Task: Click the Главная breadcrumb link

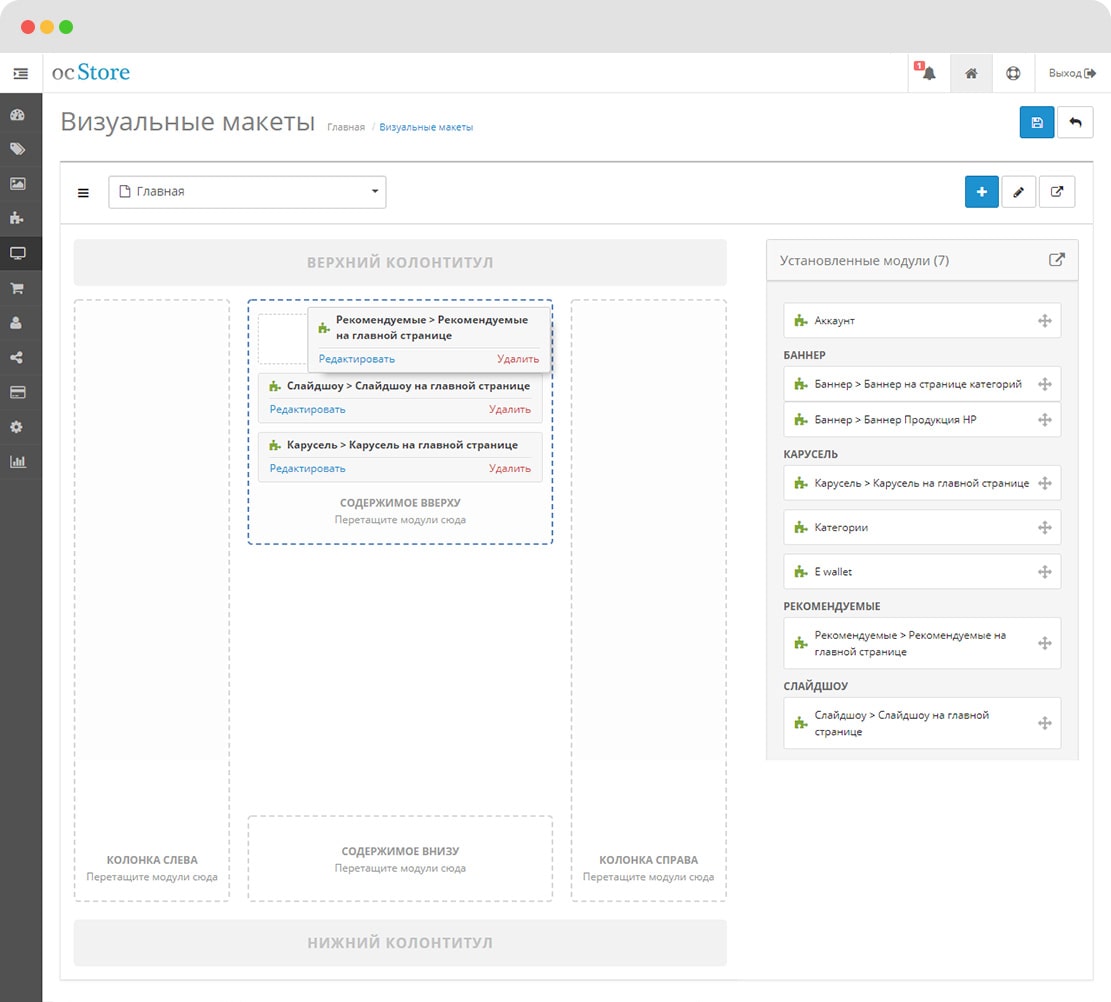Action: pyautogui.click(x=346, y=127)
